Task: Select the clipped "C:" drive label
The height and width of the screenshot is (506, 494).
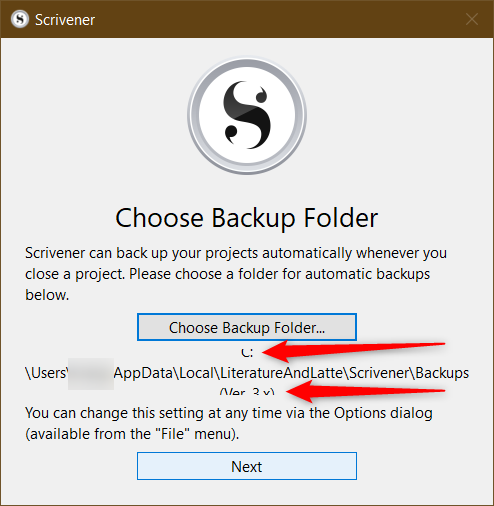Action: point(247,353)
